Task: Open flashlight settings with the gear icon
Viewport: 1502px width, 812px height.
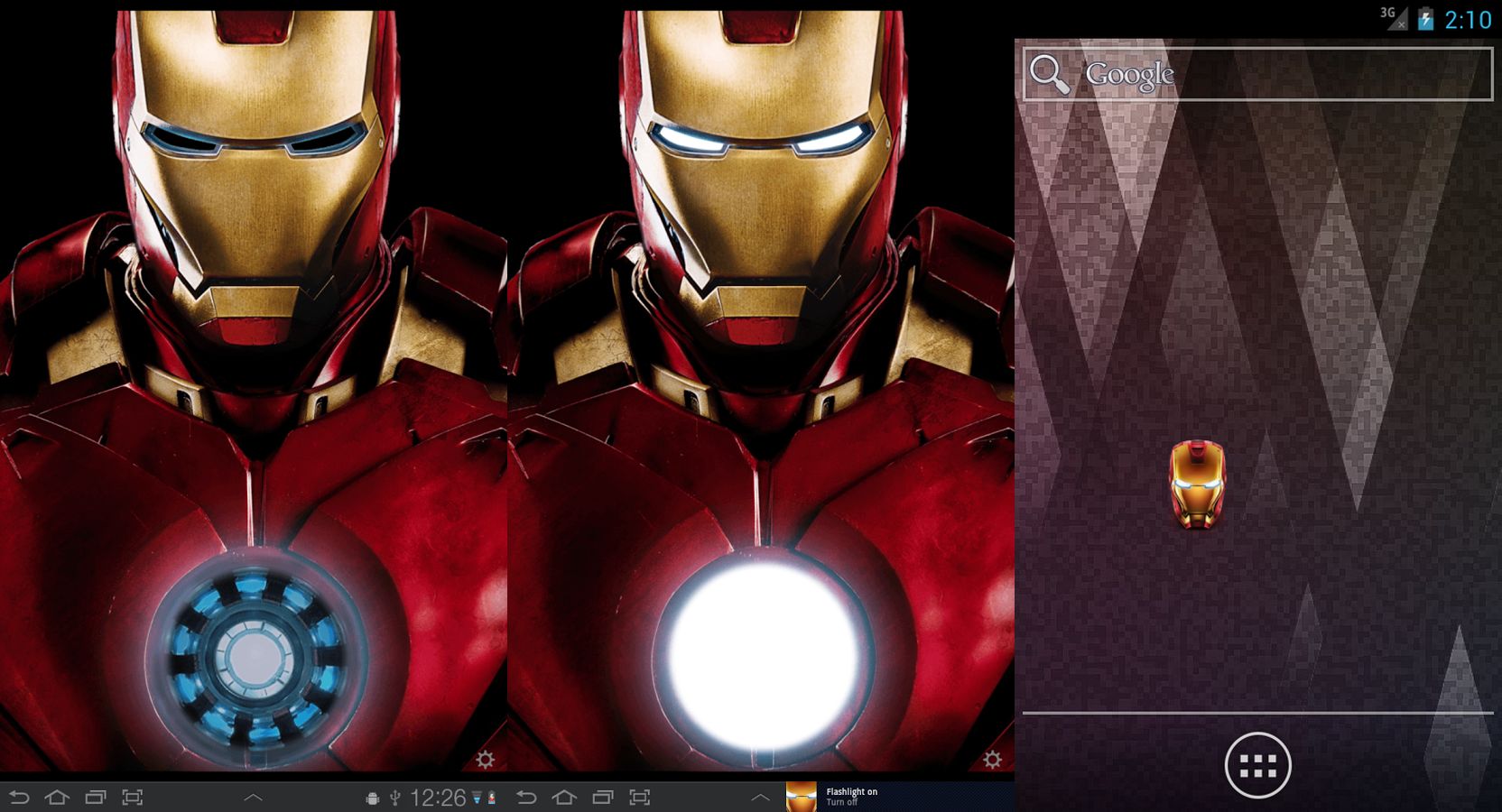Action: (x=486, y=760)
